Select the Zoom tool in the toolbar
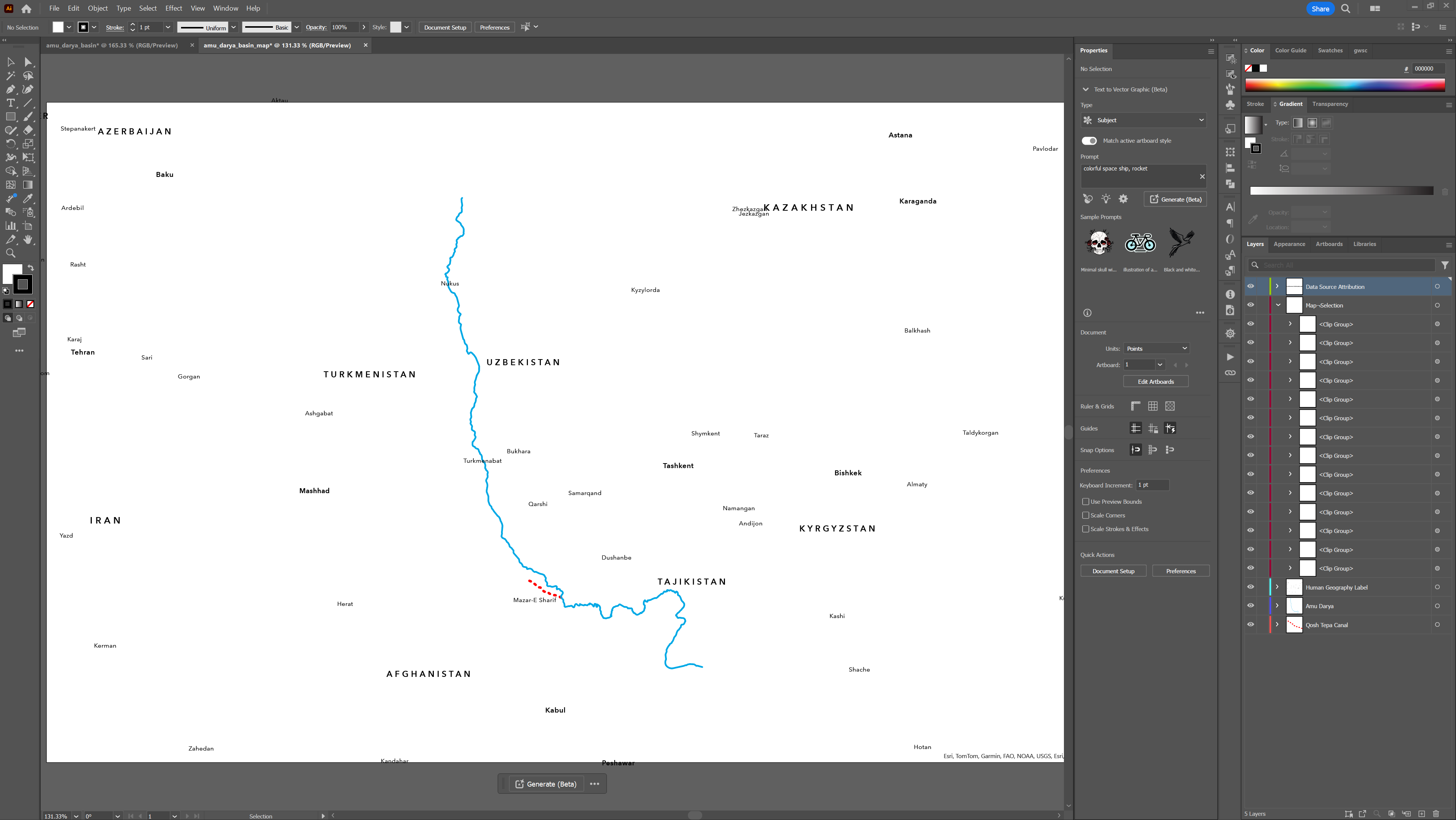This screenshot has width=1456, height=820. pyautogui.click(x=10, y=252)
